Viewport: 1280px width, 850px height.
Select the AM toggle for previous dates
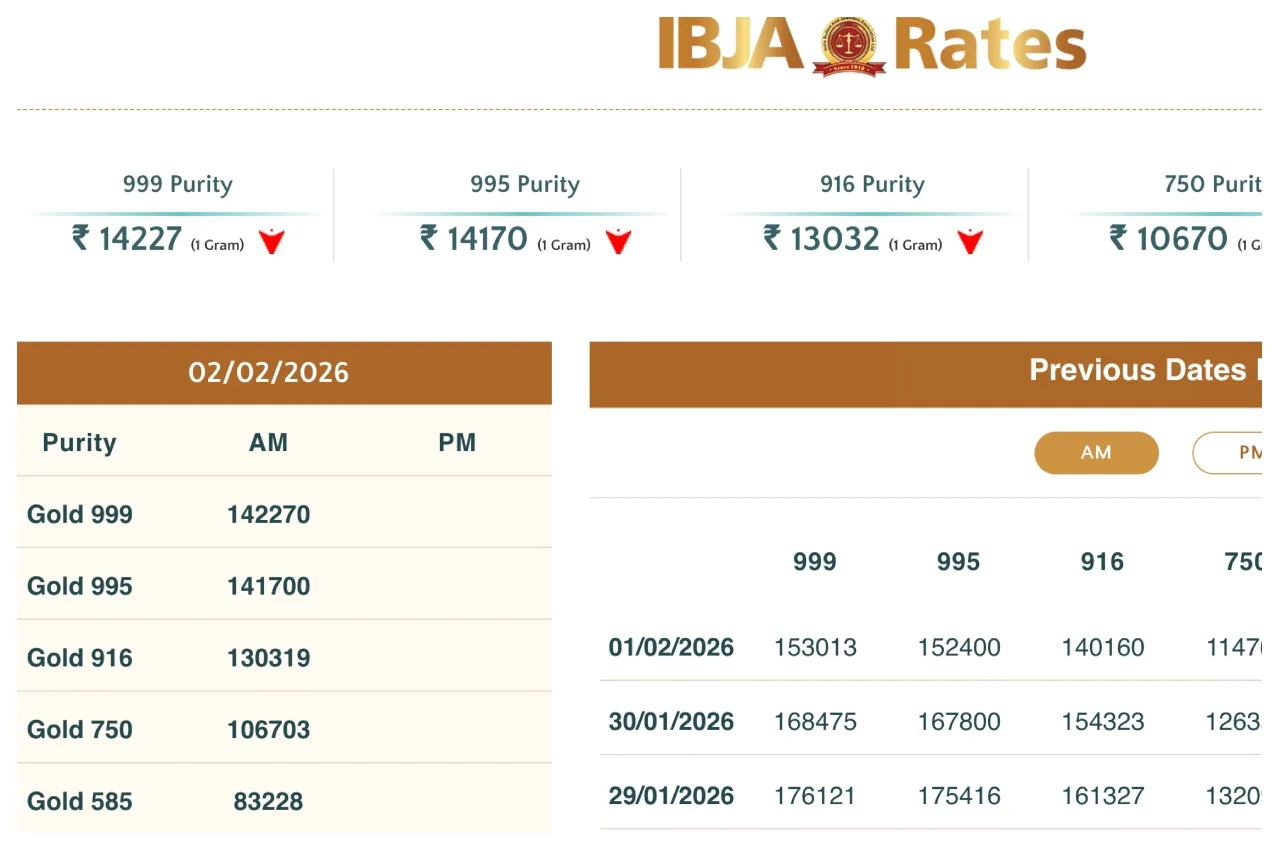[1096, 453]
